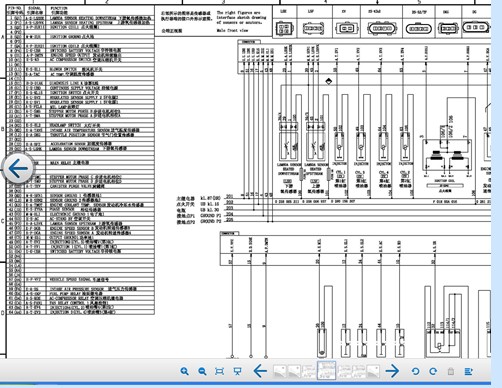Select the second thumbnail in the filmstrip
502x388 pixels.
coord(294,371)
